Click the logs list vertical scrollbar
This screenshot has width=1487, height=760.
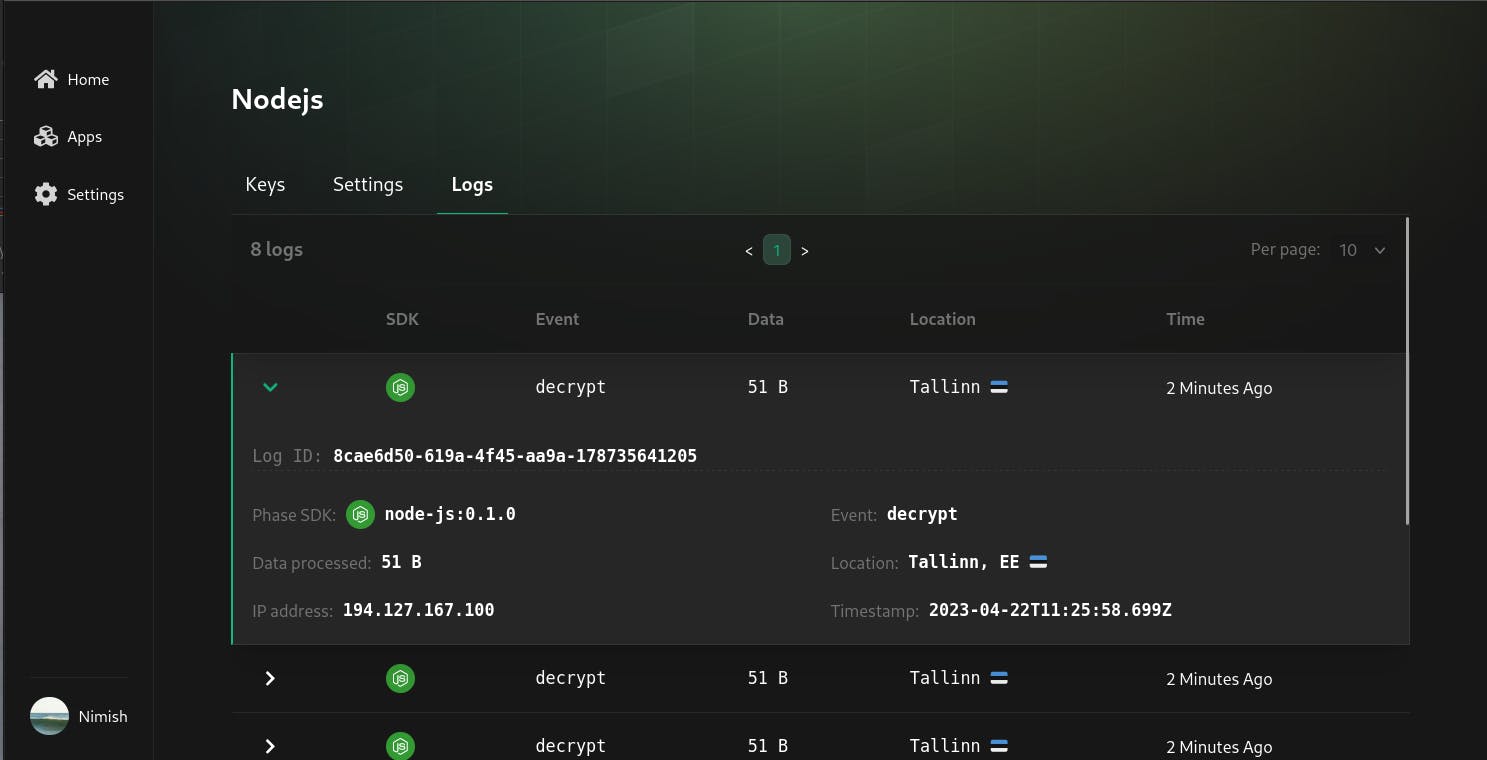[1407, 371]
